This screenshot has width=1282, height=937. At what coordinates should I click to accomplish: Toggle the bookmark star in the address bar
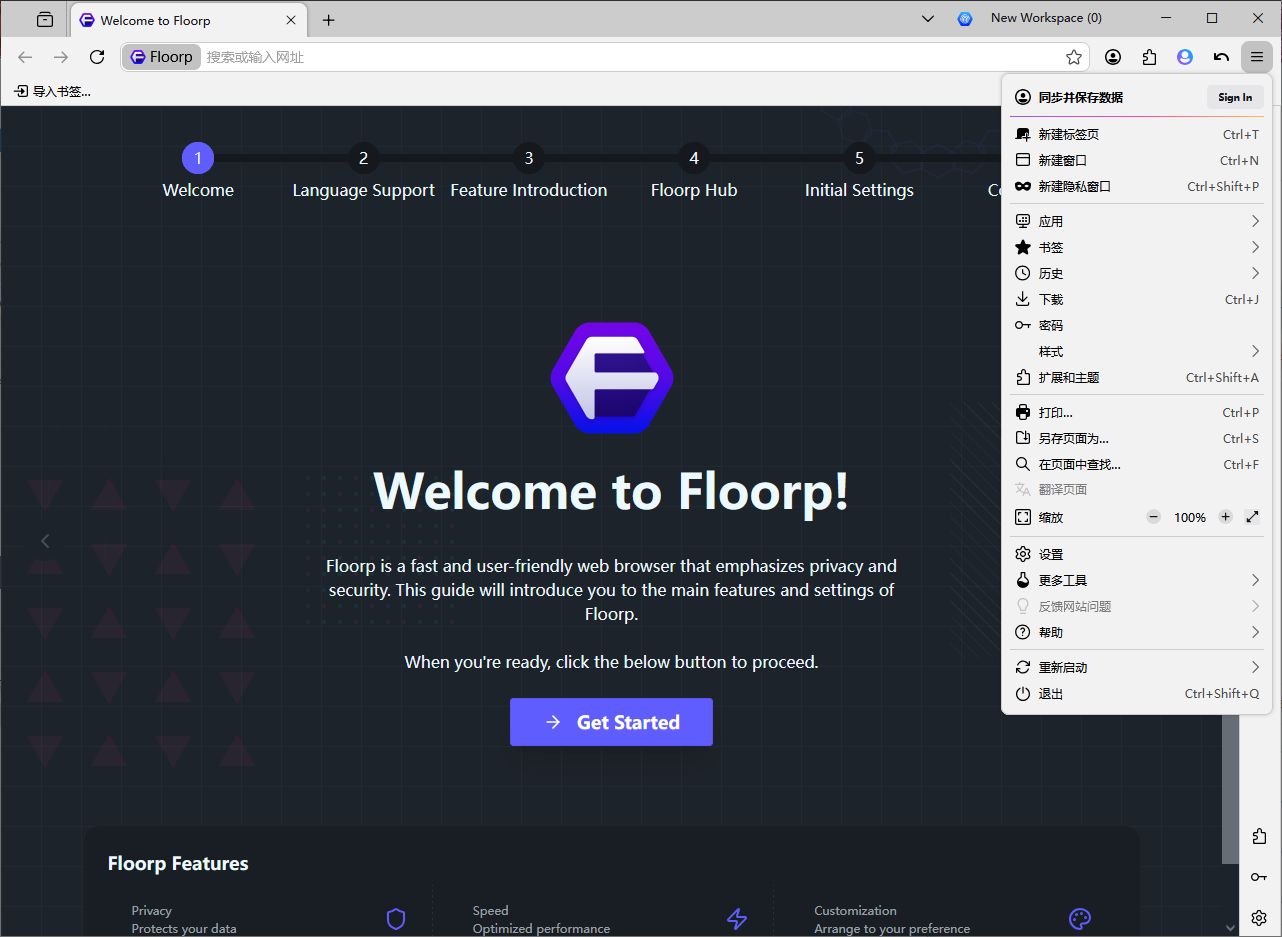pyautogui.click(x=1074, y=57)
